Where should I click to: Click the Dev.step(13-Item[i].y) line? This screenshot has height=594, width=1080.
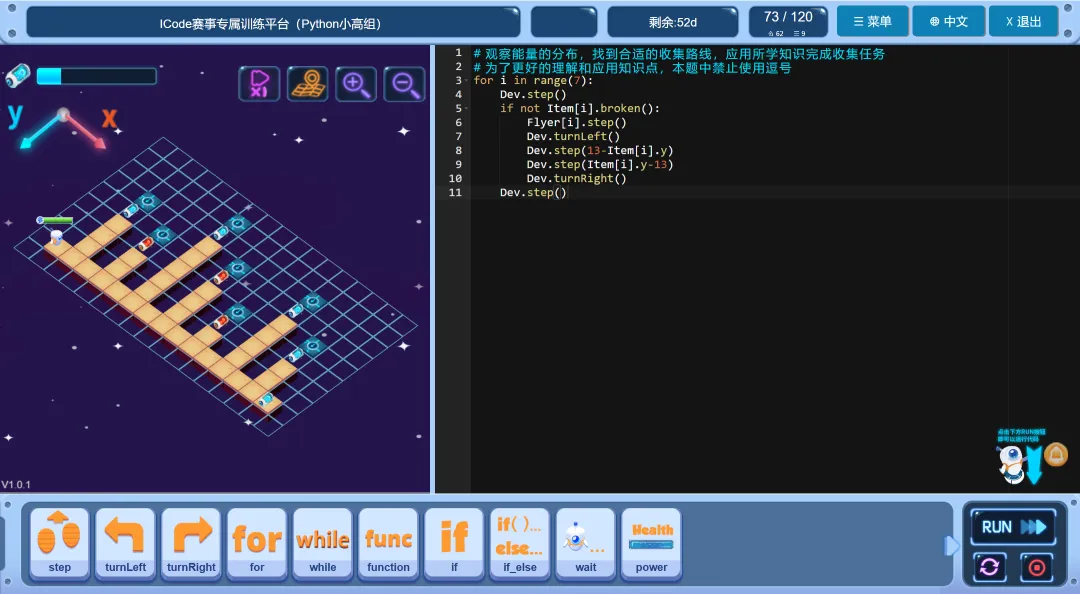tap(600, 150)
